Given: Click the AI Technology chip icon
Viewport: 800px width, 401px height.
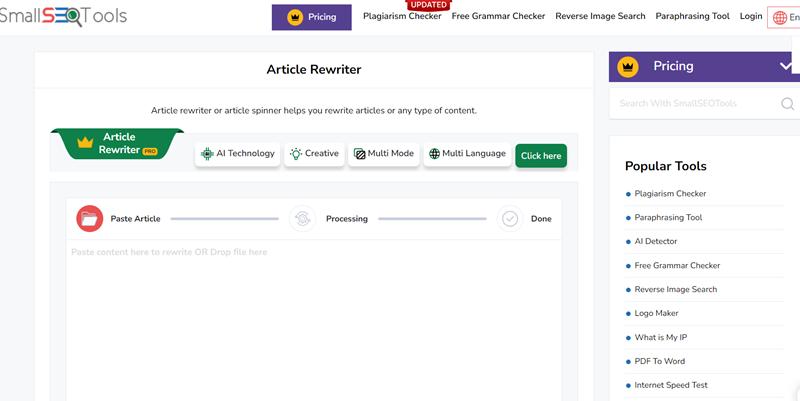Looking at the screenshot, I should coord(207,154).
